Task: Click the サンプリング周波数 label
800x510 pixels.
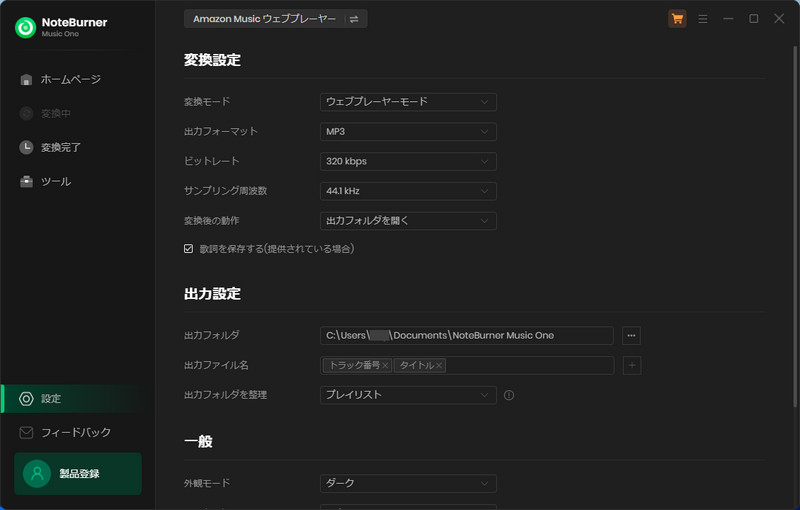Action: tap(226, 191)
